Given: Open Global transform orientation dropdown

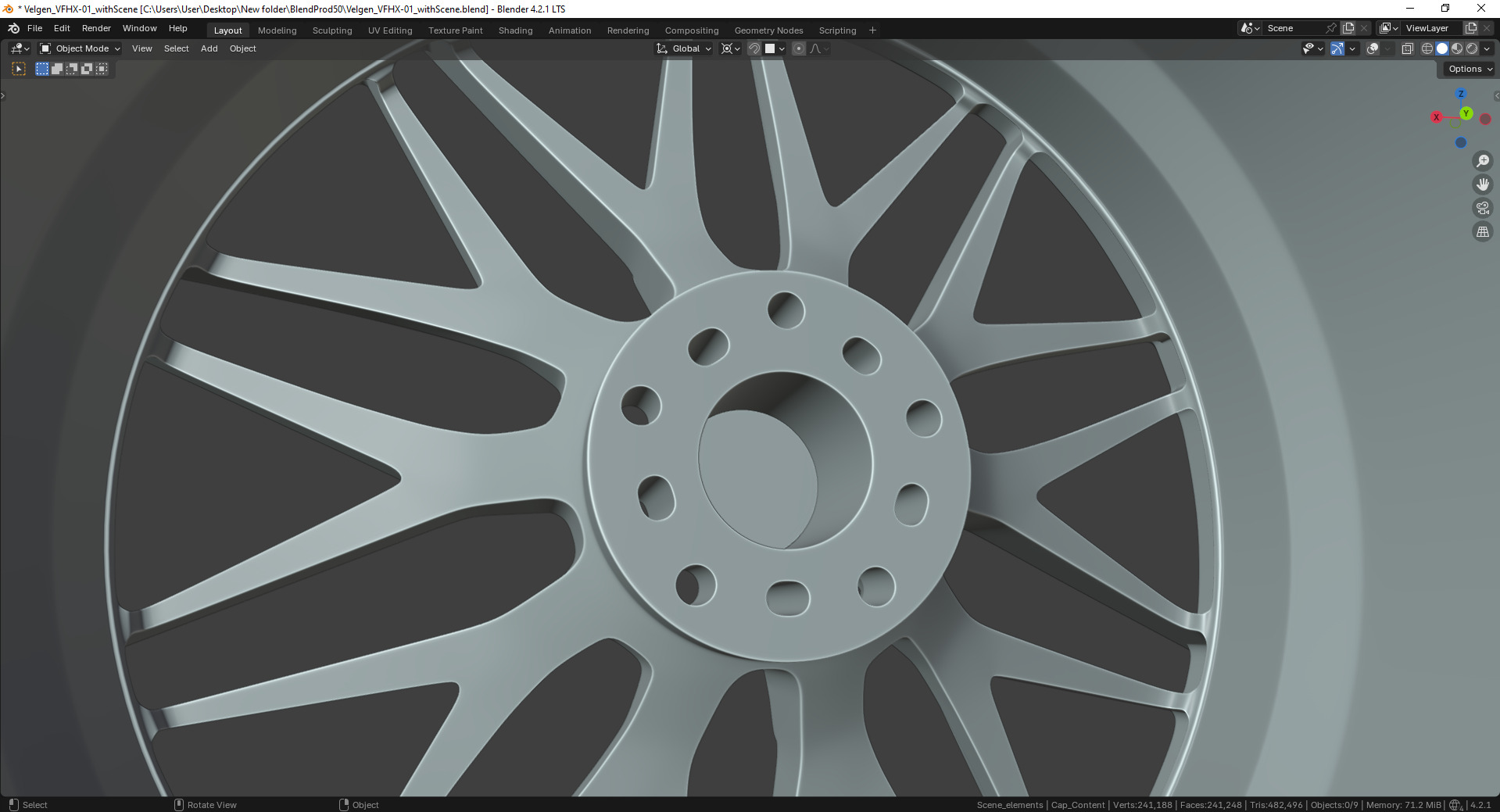Looking at the screenshot, I should pos(684,48).
